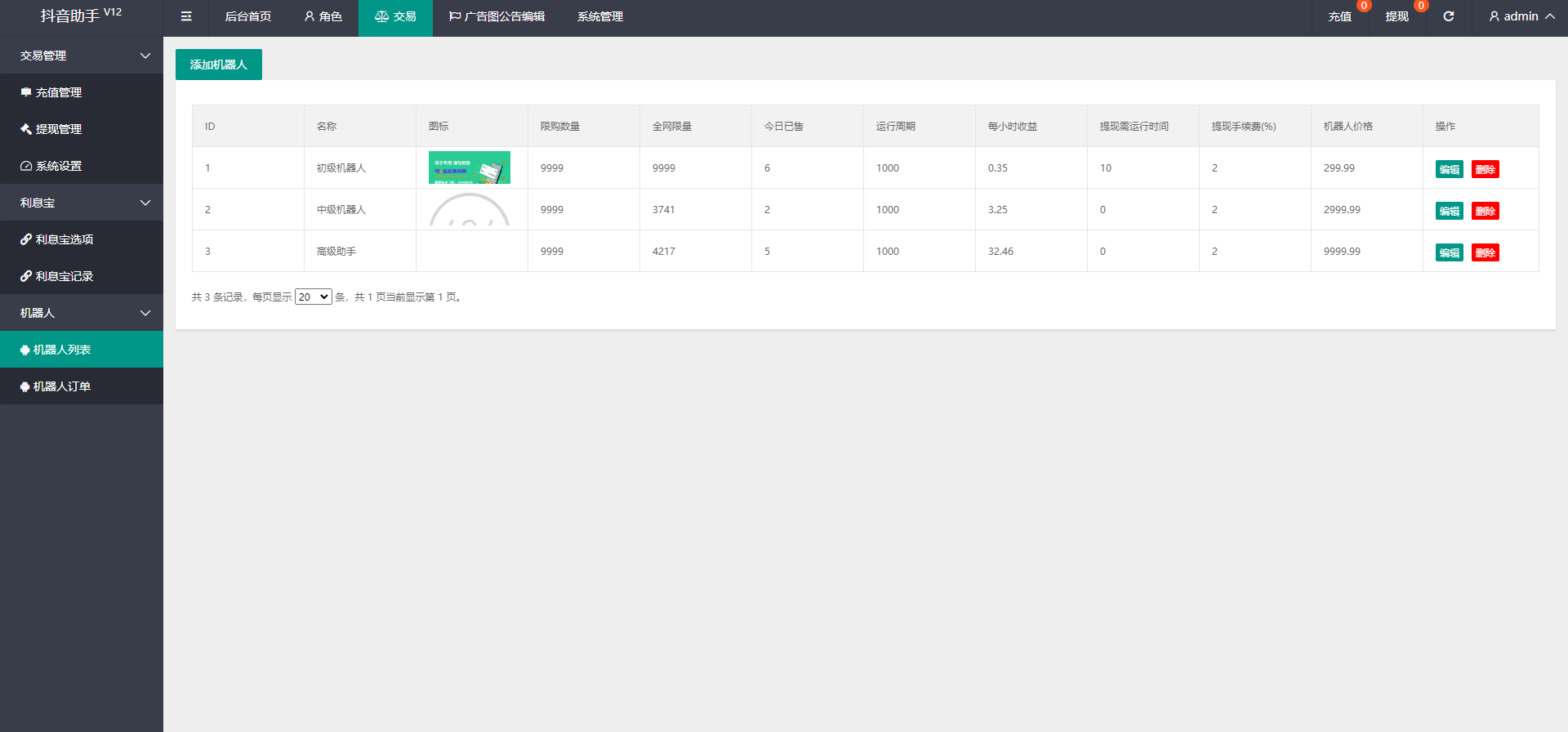1568x732 pixels.
Task: Click the 添加机器人 button
Action: point(219,65)
